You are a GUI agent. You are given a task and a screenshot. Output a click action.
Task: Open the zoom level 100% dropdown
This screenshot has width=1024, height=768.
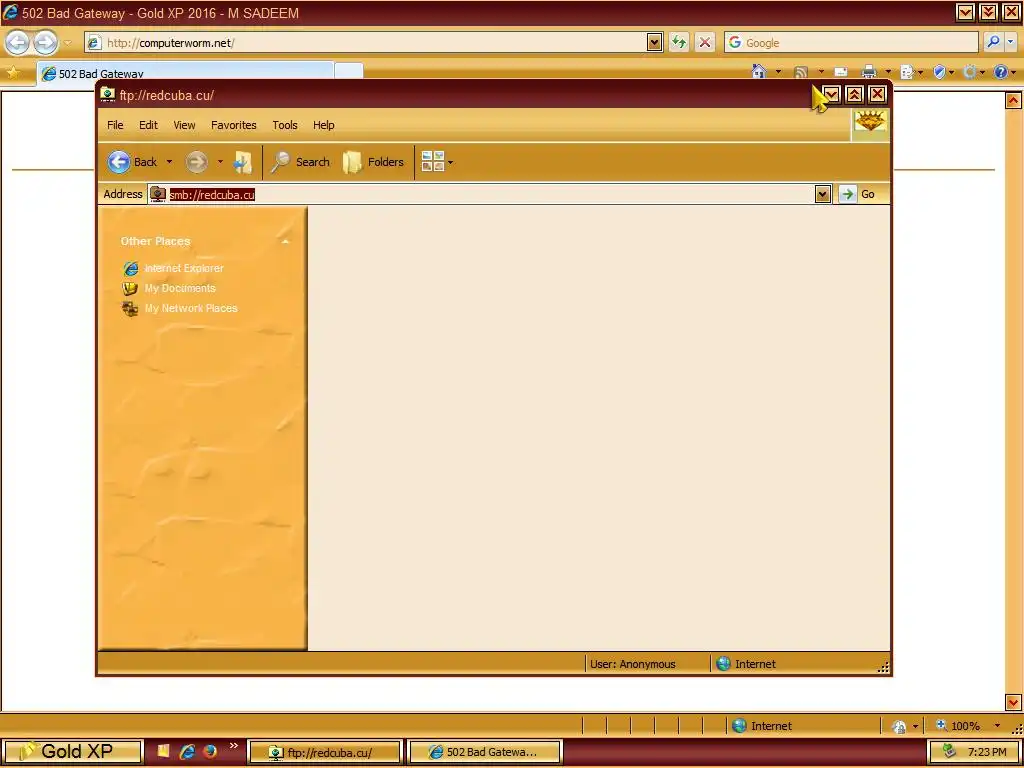(997, 726)
